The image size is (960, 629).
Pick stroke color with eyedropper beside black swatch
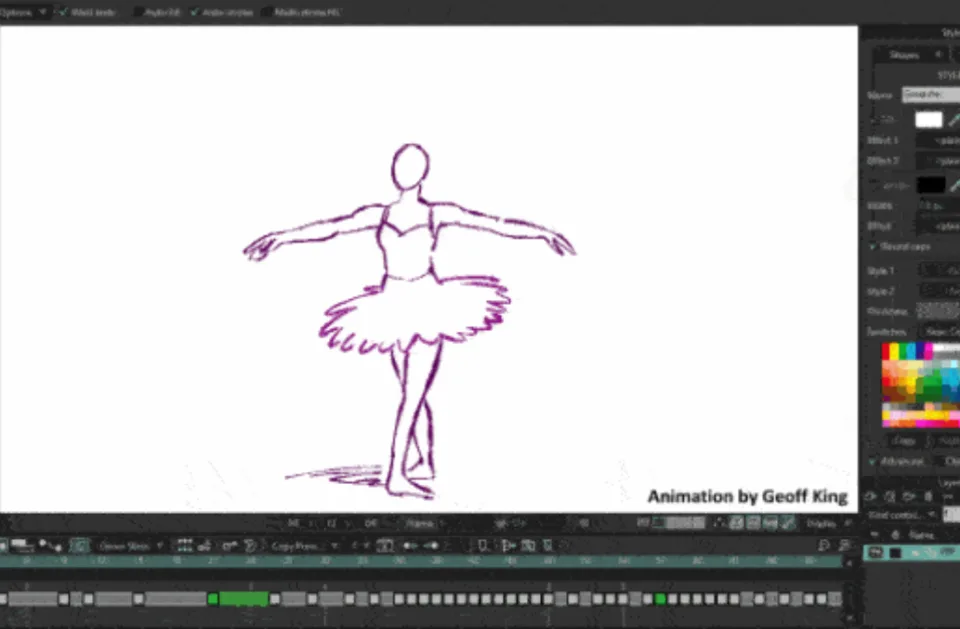[954, 186]
